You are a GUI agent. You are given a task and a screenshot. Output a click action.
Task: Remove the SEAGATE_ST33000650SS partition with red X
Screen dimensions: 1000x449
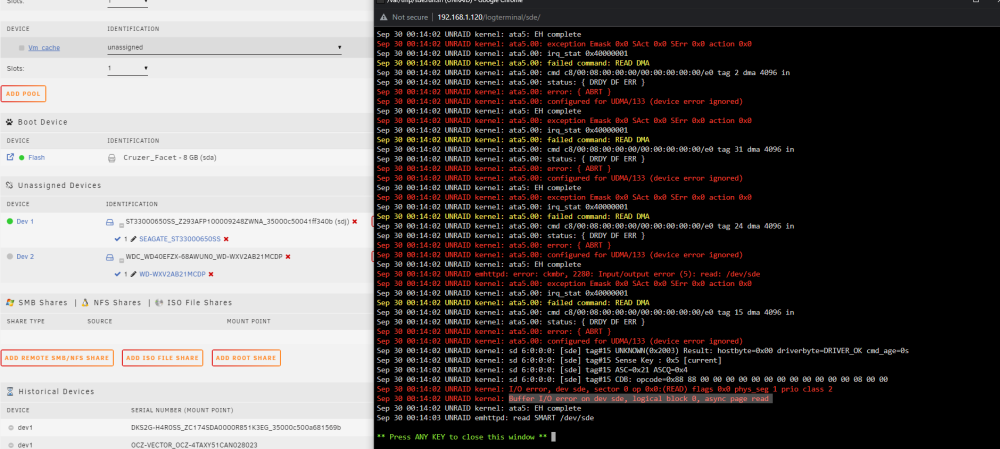(x=226, y=239)
